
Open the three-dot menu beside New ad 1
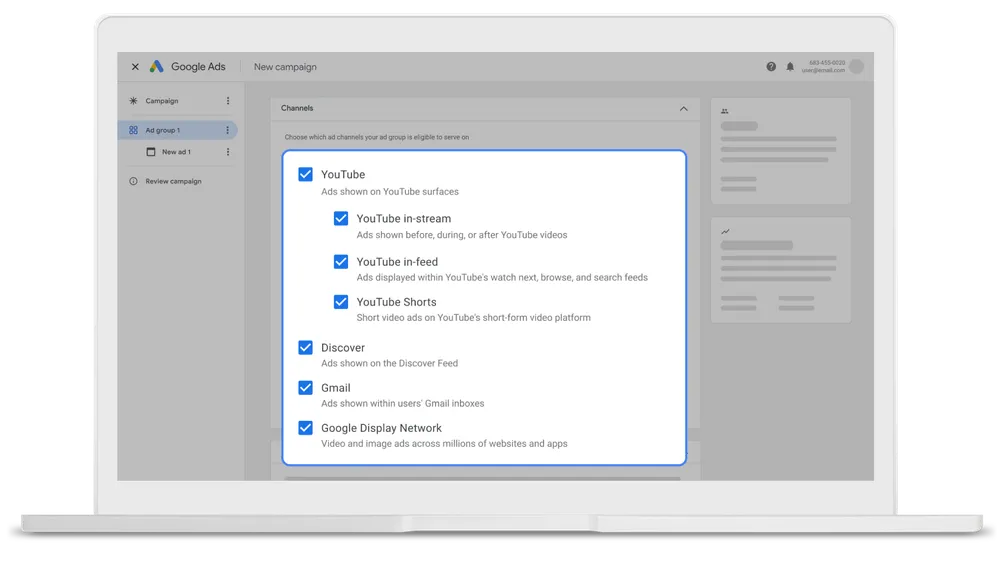228,152
